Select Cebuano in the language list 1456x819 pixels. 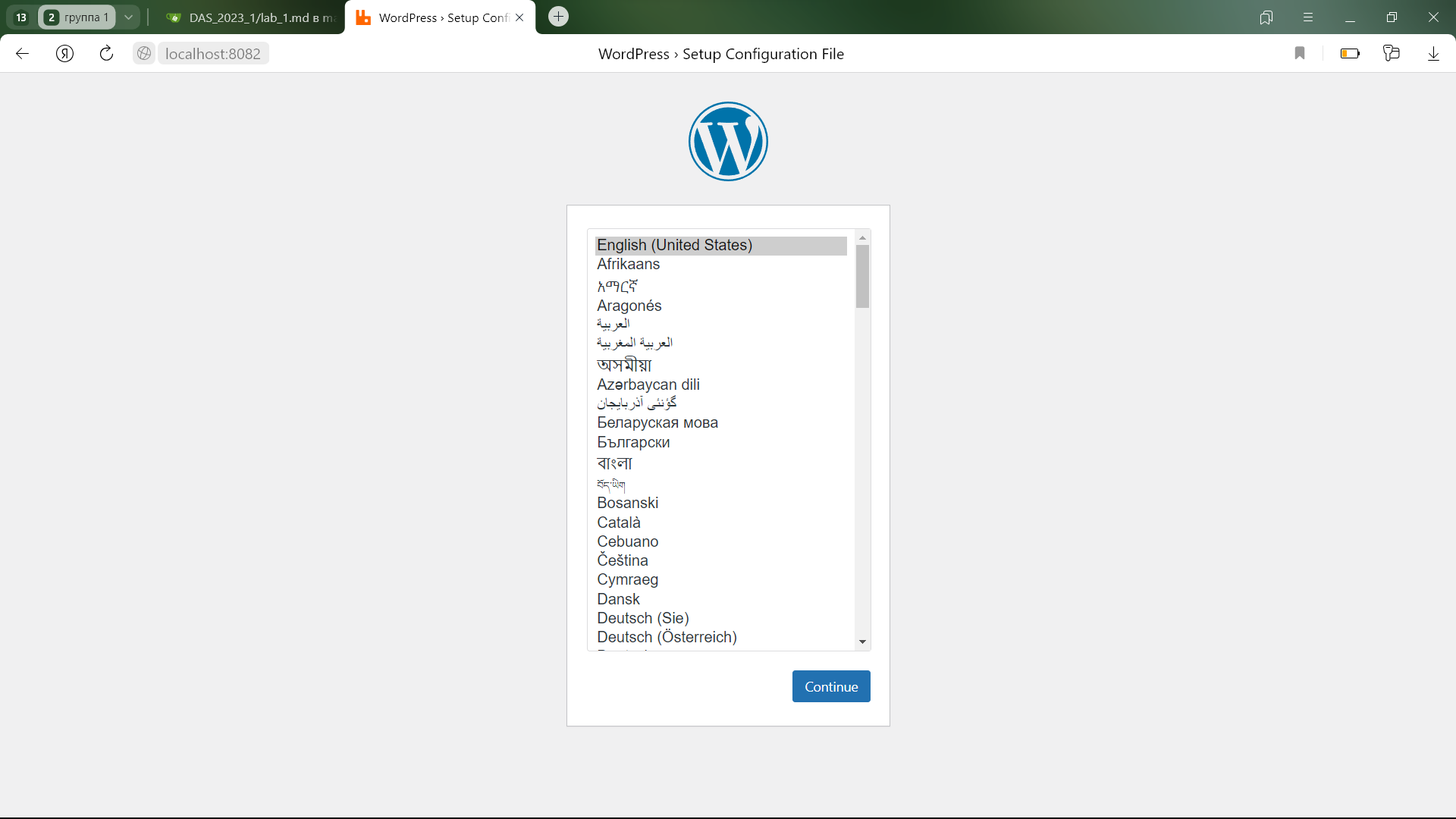click(720, 541)
